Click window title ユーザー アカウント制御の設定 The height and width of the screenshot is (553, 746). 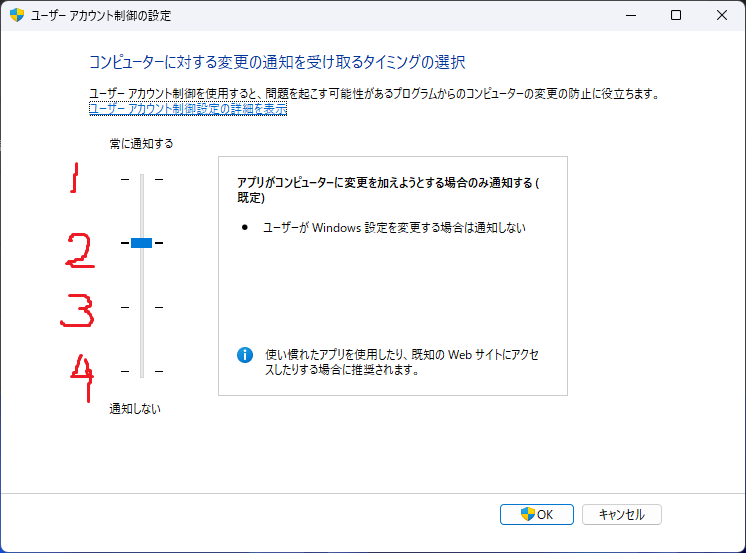point(101,16)
